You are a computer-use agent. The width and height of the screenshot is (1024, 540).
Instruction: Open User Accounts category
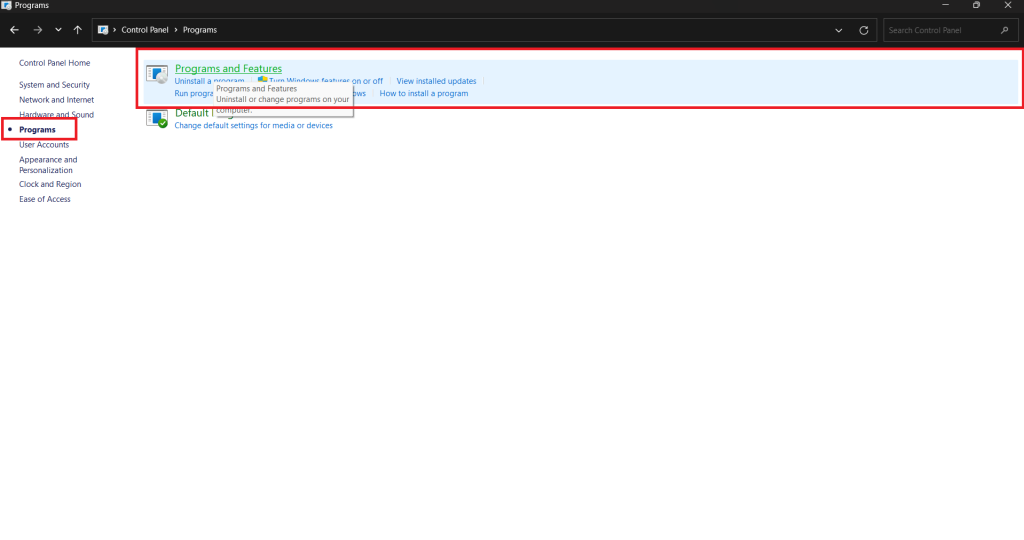[44, 145]
